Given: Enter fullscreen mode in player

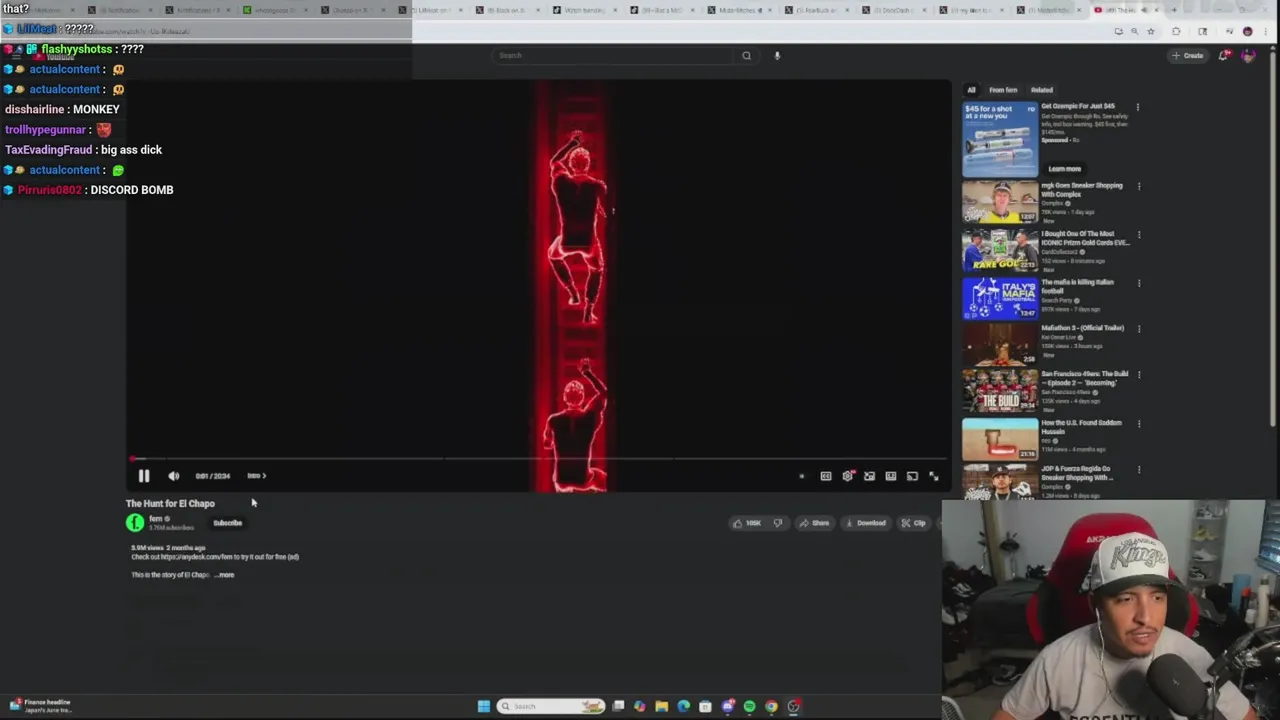Looking at the screenshot, I should (x=934, y=476).
